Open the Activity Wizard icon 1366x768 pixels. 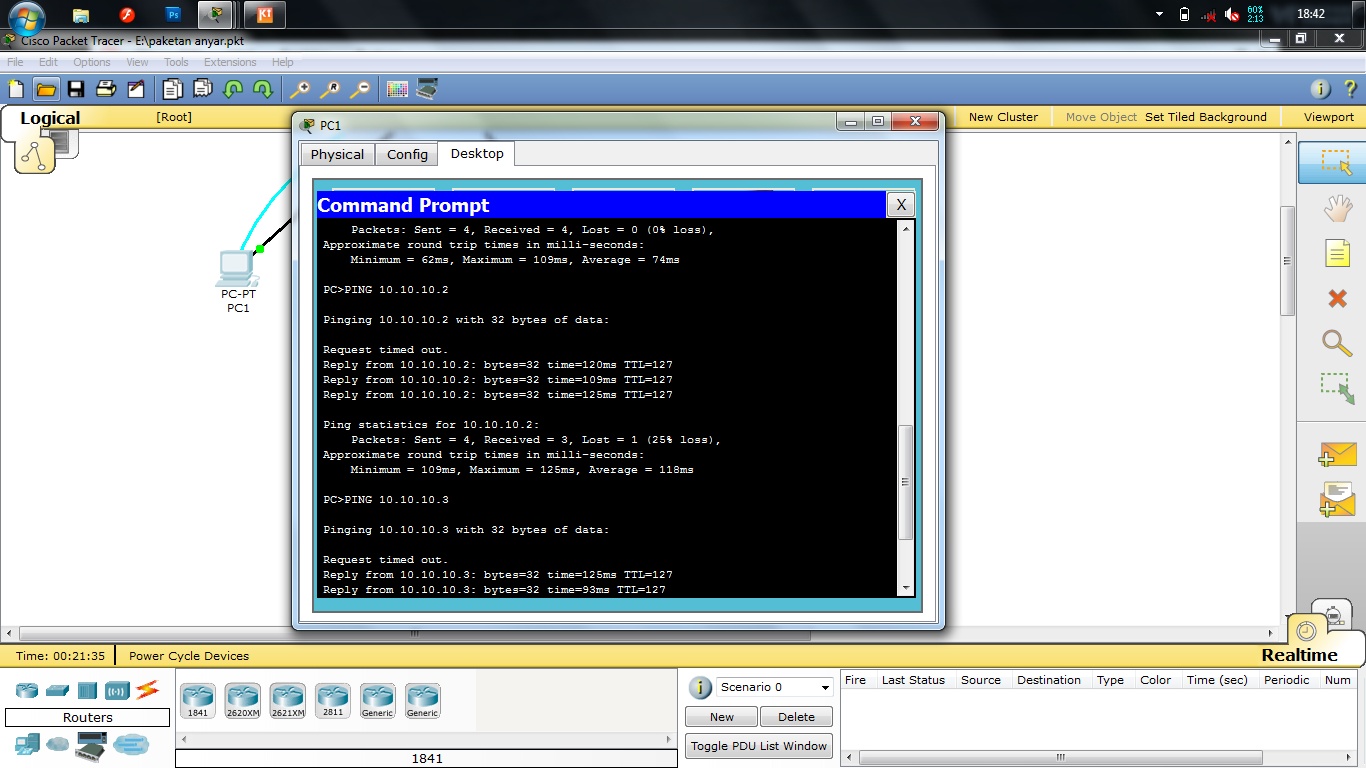point(136,89)
